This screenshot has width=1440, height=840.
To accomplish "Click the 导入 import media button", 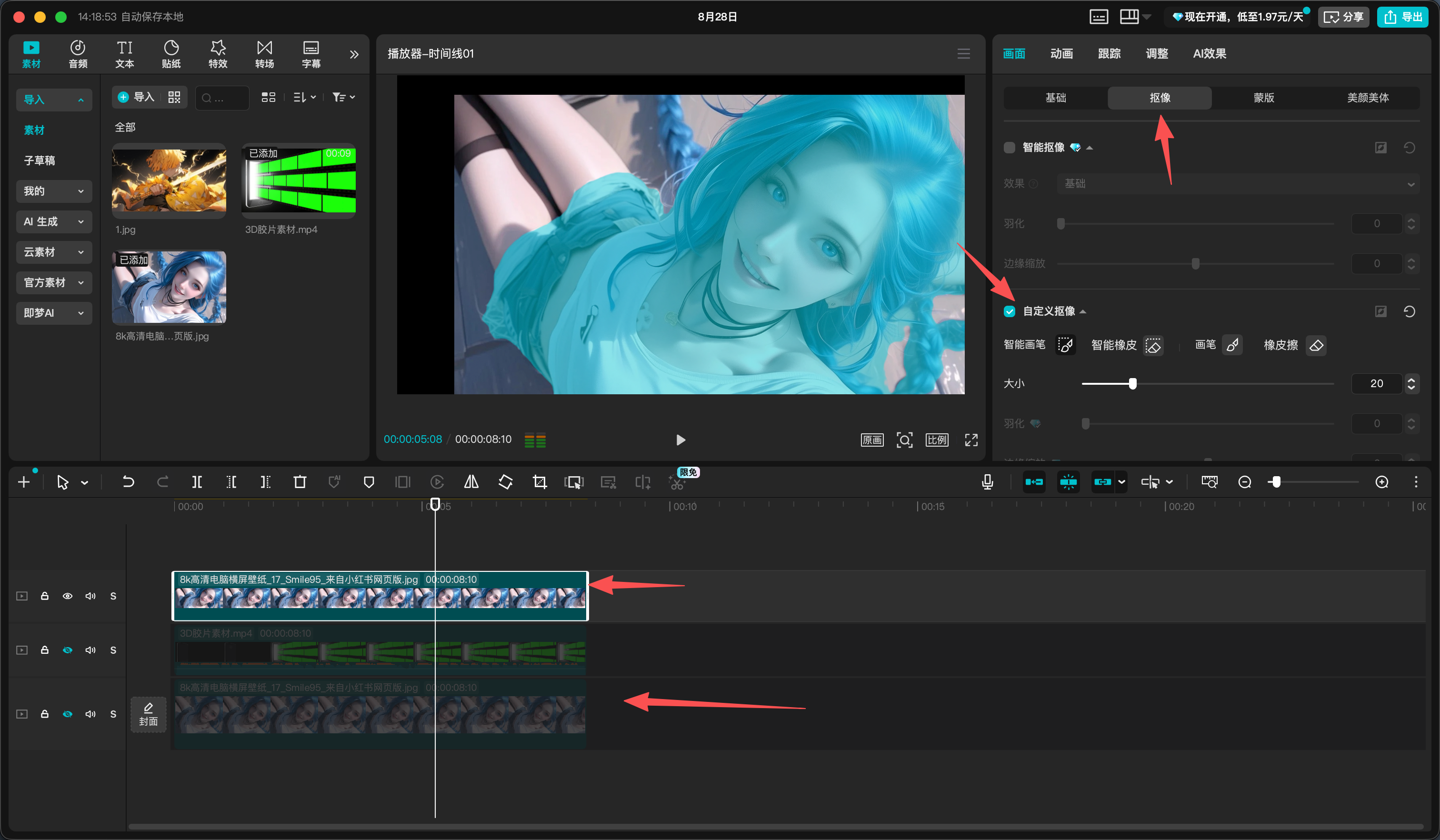I will 136,97.
